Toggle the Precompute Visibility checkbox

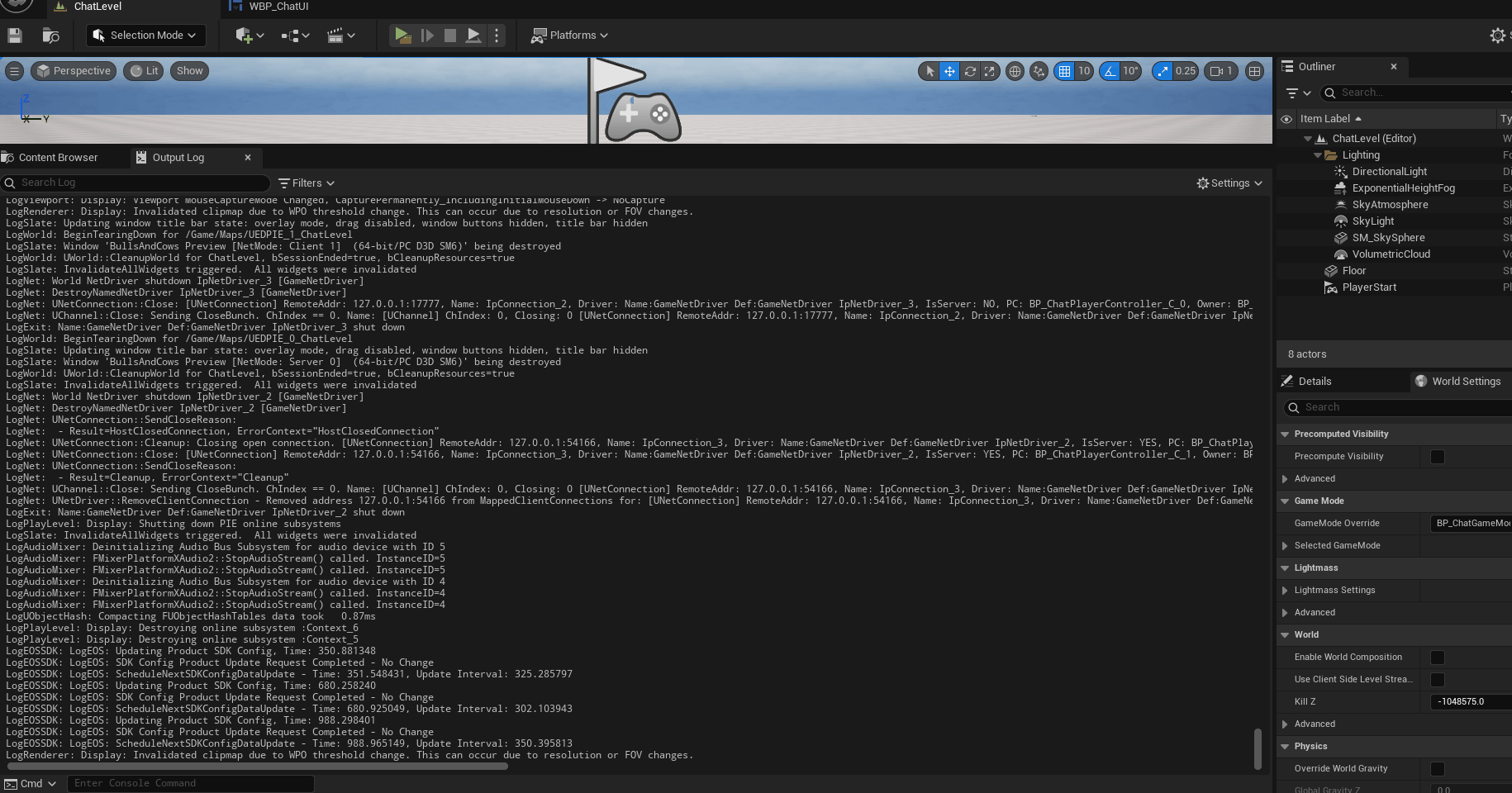click(1438, 457)
